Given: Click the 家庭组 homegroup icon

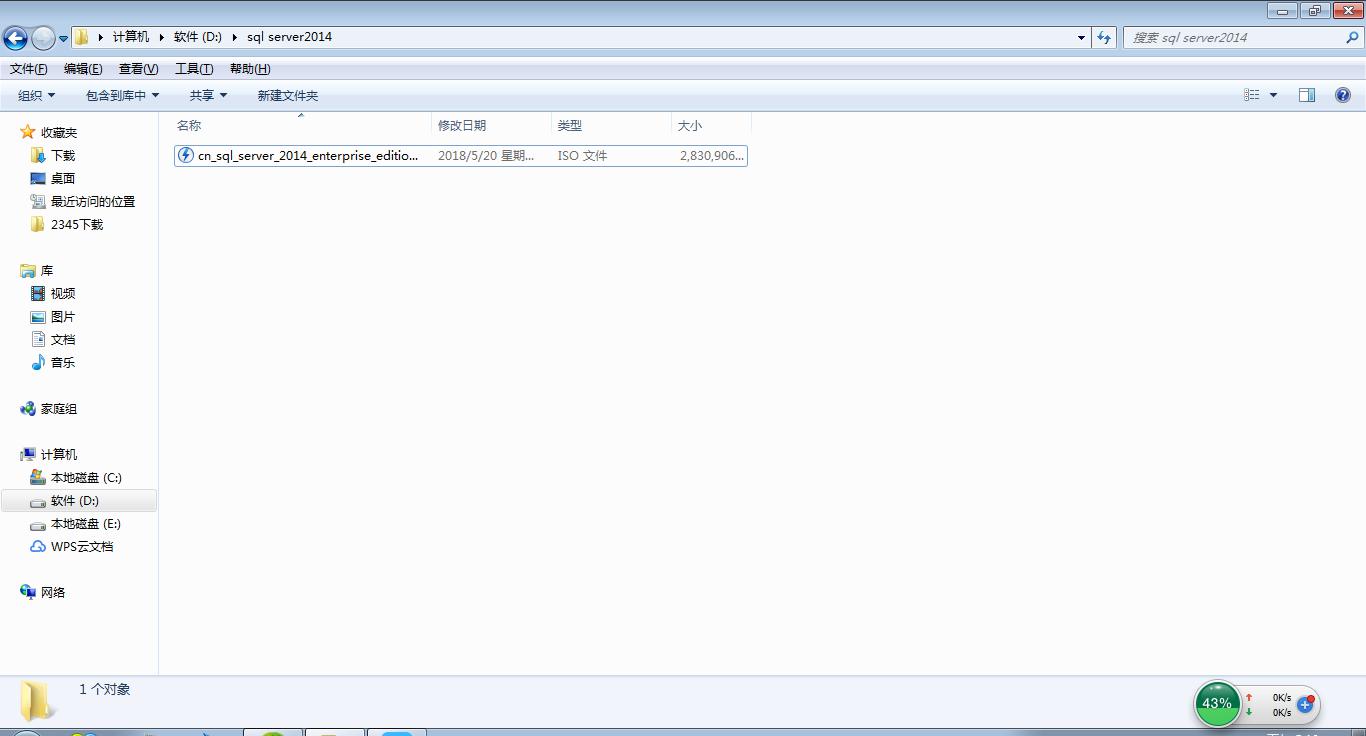Looking at the screenshot, I should tap(28, 408).
